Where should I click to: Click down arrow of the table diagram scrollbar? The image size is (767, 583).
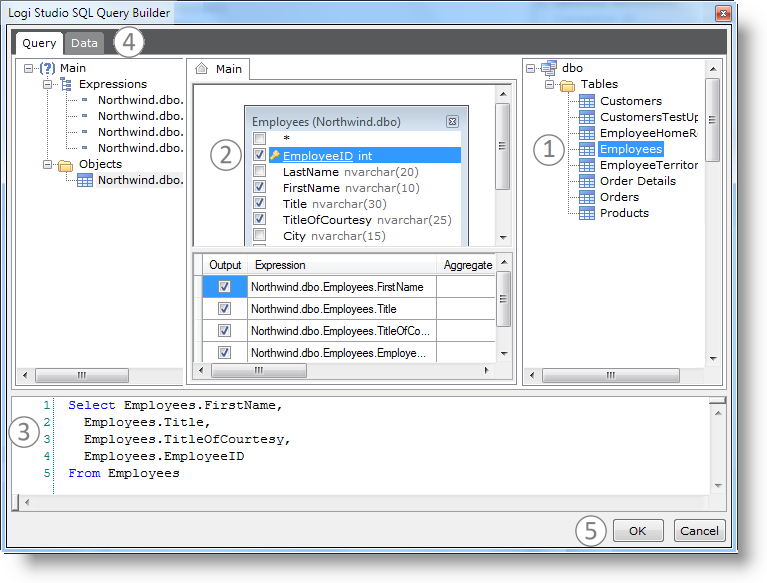click(x=503, y=238)
